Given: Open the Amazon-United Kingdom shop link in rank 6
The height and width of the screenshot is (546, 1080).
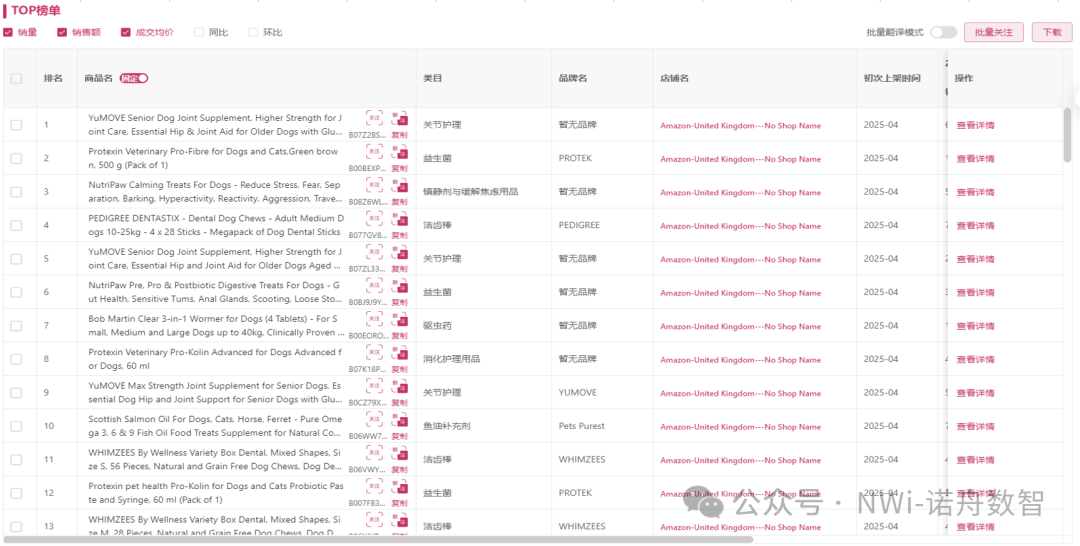Looking at the screenshot, I should click(x=740, y=293).
